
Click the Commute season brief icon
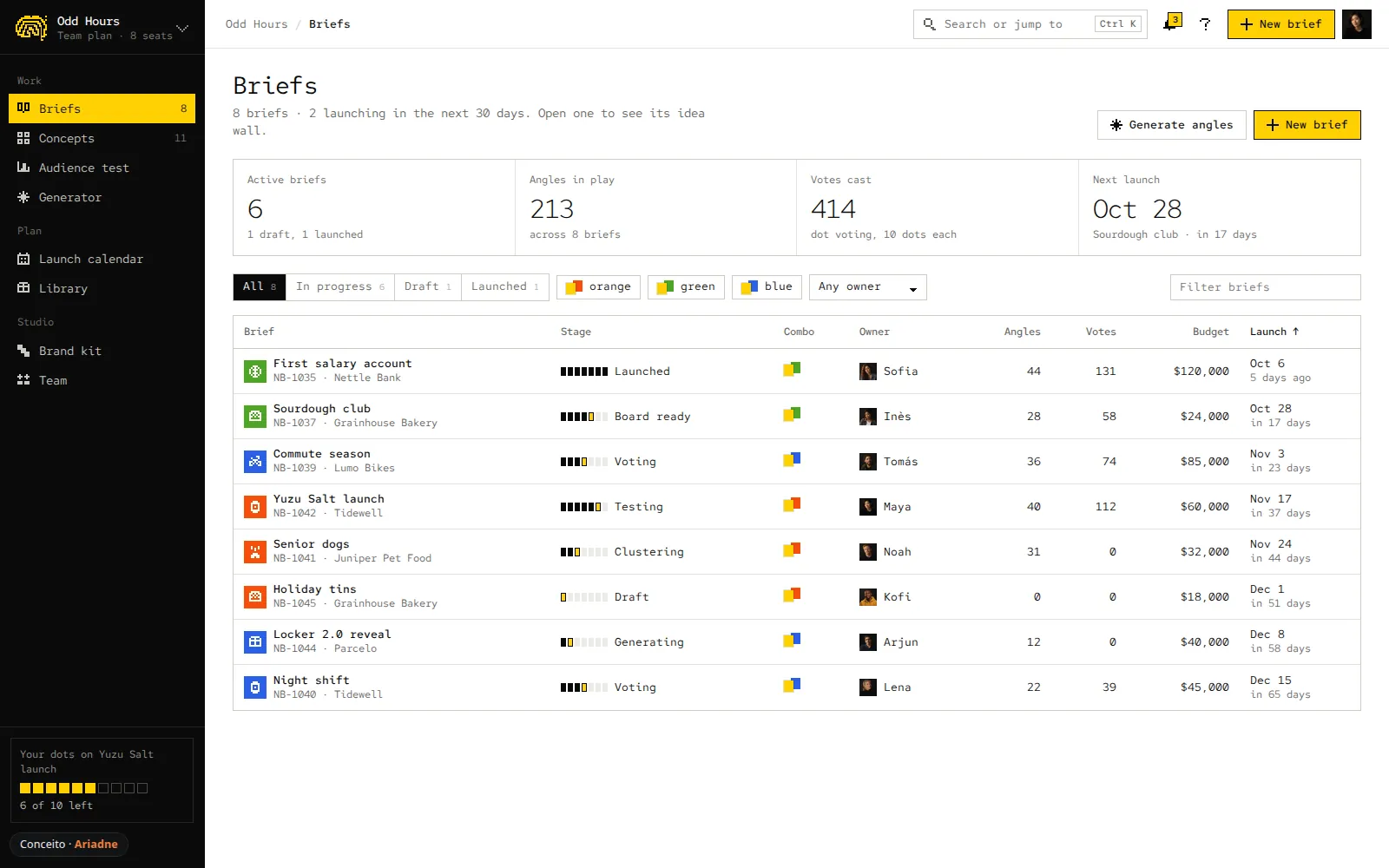point(255,461)
